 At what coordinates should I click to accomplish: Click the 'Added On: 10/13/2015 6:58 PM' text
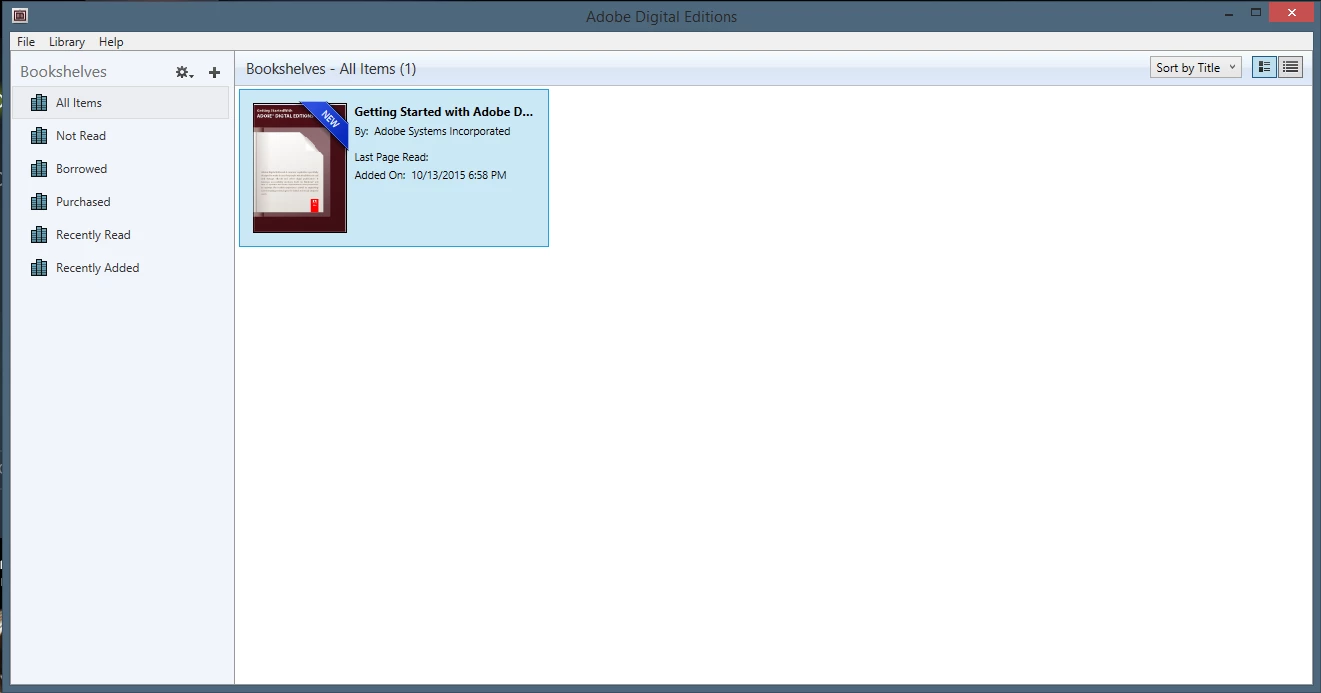[431, 175]
